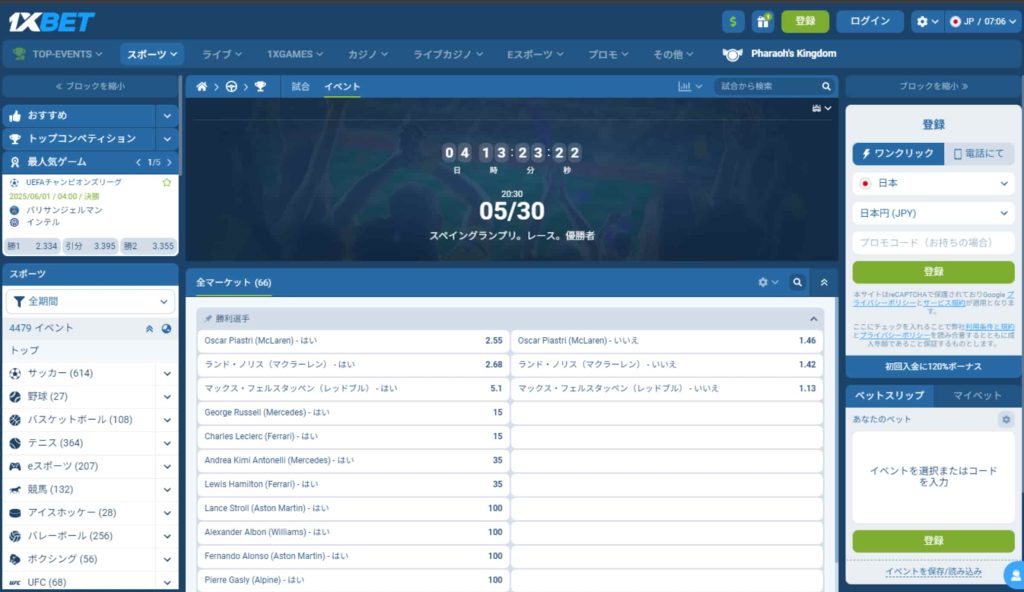The height and width of the screenshot is (592, 1024).
Task: Open the gift bonus icon
Action: pos(762,22)
